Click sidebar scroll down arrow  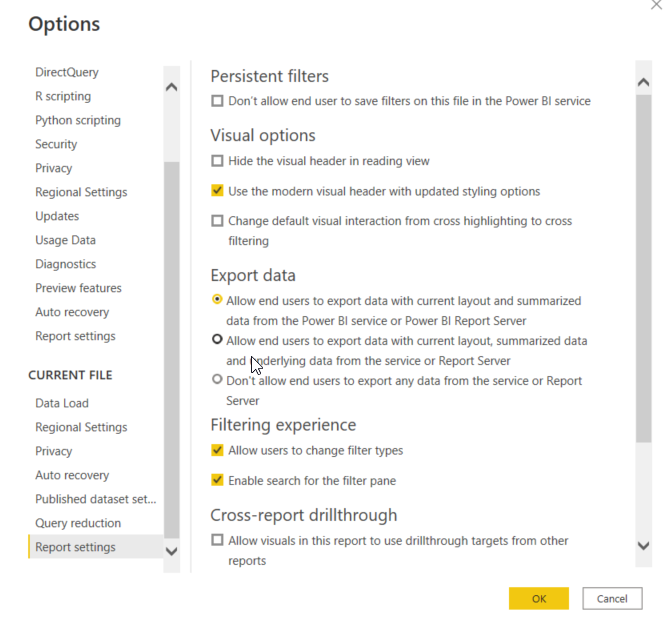pos(172,551)
